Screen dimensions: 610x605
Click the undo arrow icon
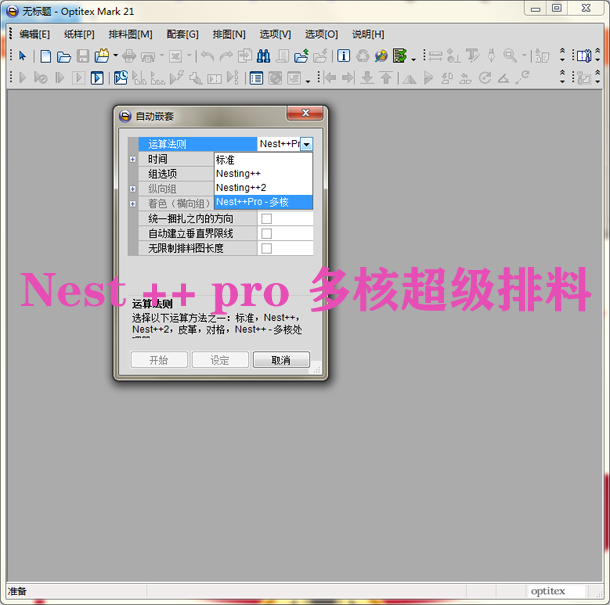tap(208, 57)
